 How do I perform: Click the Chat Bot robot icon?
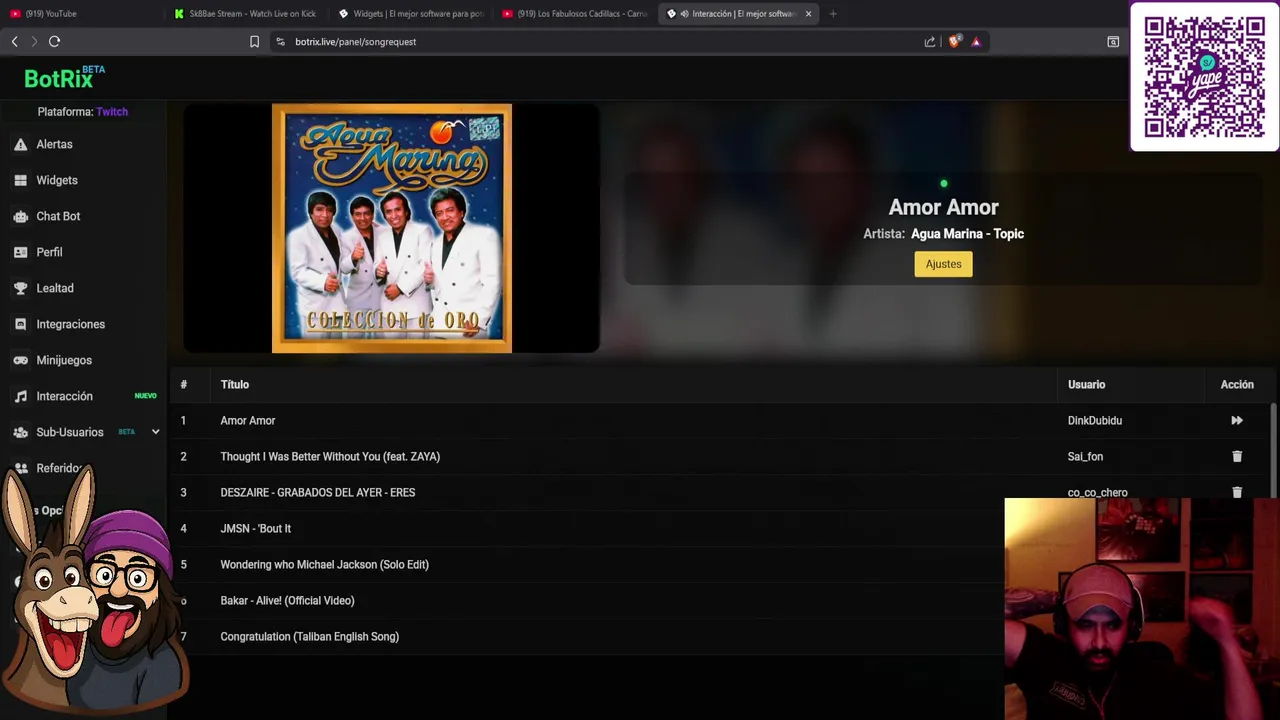coord(20,216)
